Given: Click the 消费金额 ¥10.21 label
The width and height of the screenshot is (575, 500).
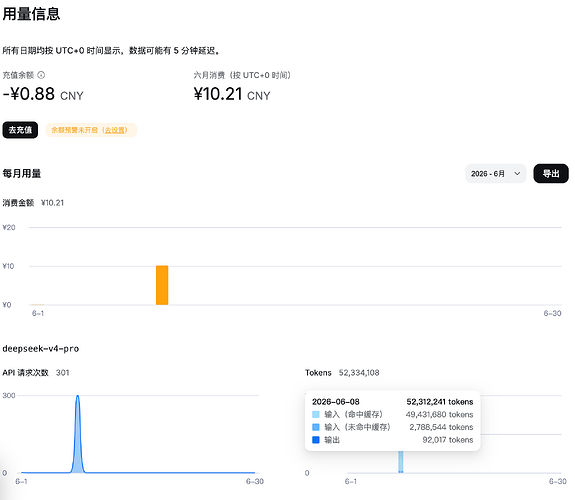Looking at the screenshot, I should pyautogui.click(x=33, y=203).
